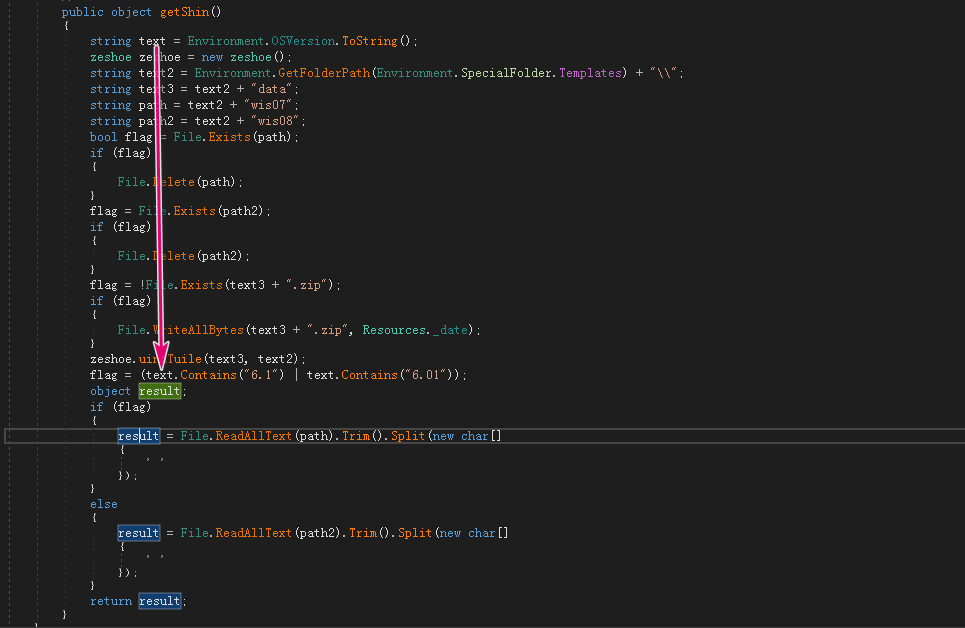Viewport: 965px width, 628px height.
Task: Click path argument of File.Delete(path)
Action: coord(217,182)
